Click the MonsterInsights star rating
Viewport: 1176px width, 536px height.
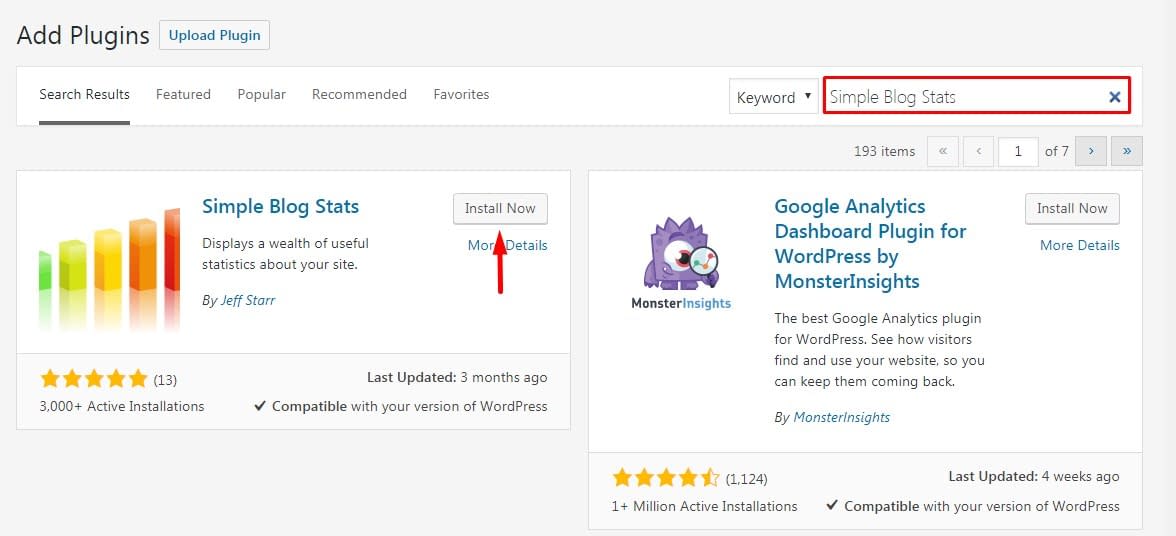[x=666, y=478]
